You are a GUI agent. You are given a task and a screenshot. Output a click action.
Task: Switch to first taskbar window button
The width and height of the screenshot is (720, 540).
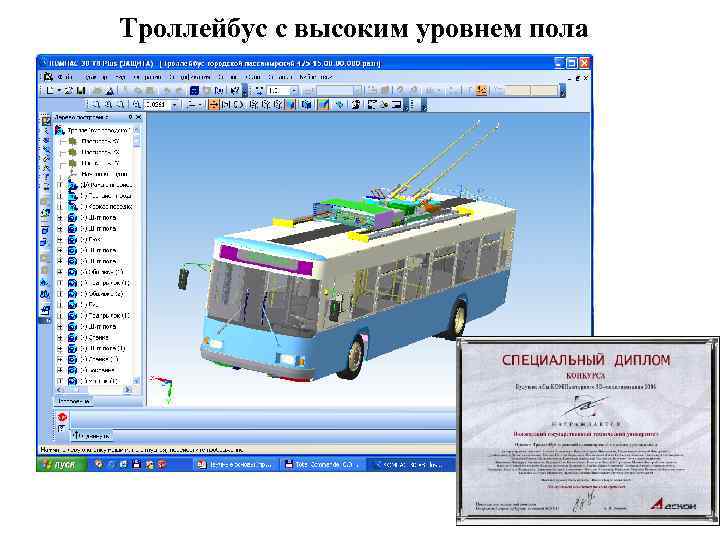234,465
